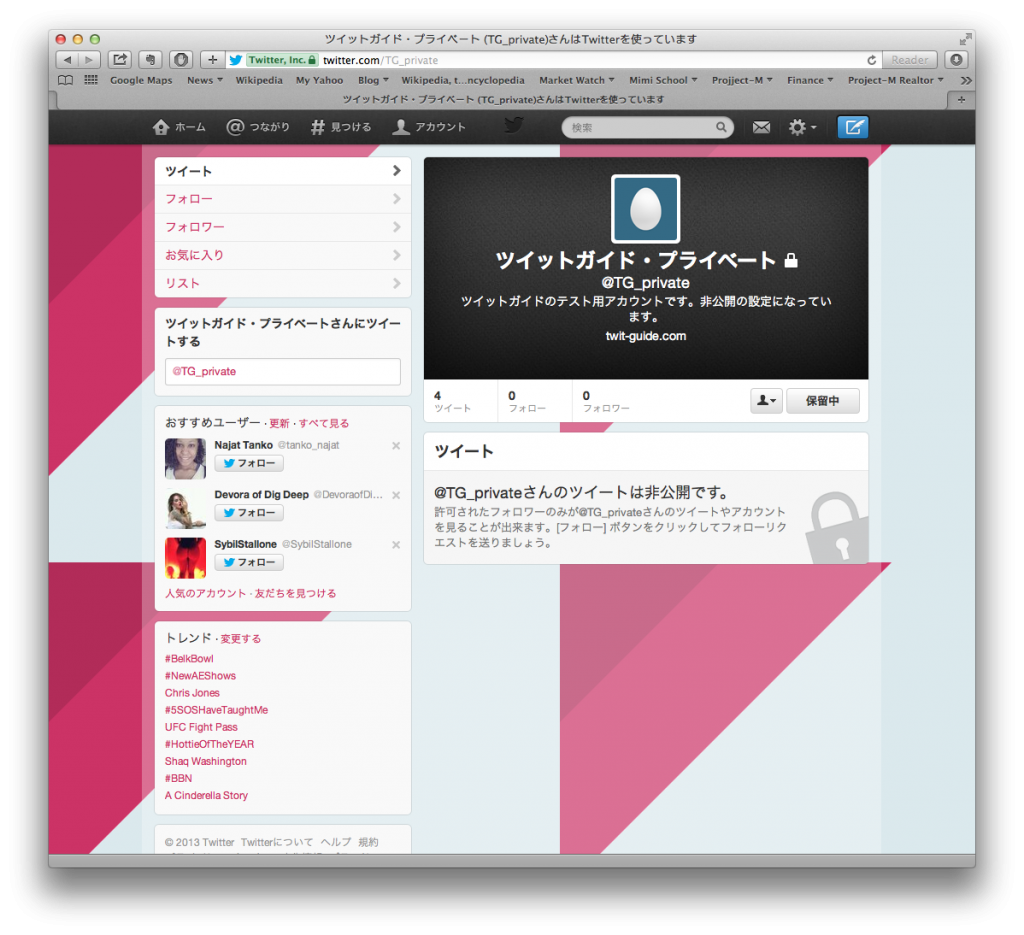1024x935 pixels.
Task: Click the @TG_private tweet input box
Action: (x=283, y=372)
